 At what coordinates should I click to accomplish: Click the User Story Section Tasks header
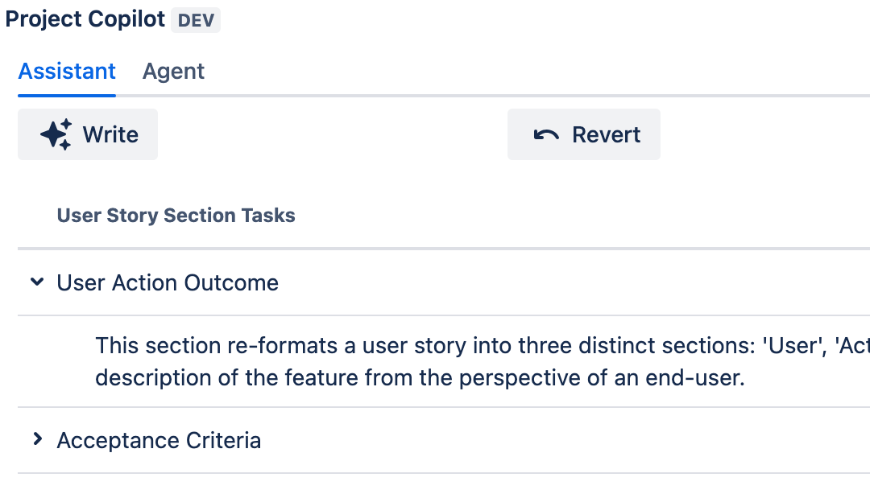point(176,215)
